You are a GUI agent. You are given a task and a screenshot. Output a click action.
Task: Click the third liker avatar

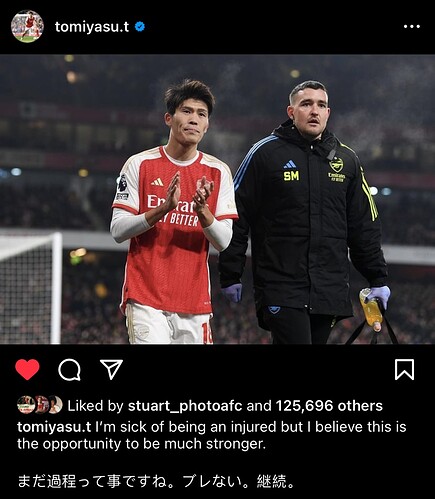point(55,405)
